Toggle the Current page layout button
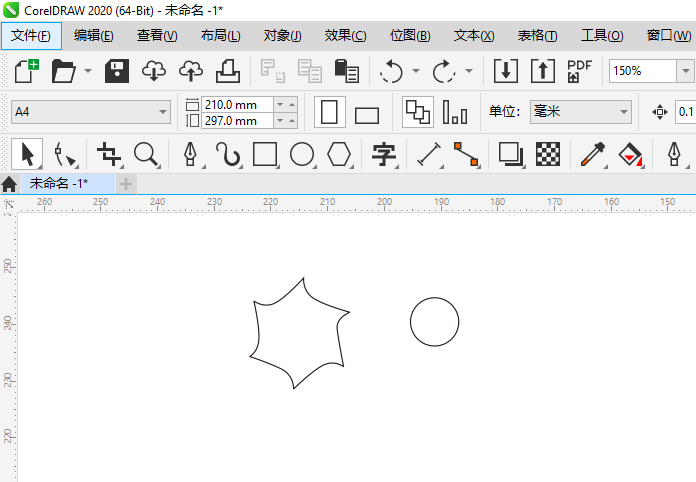Viewport: 696px width, 482px height. 455,112
